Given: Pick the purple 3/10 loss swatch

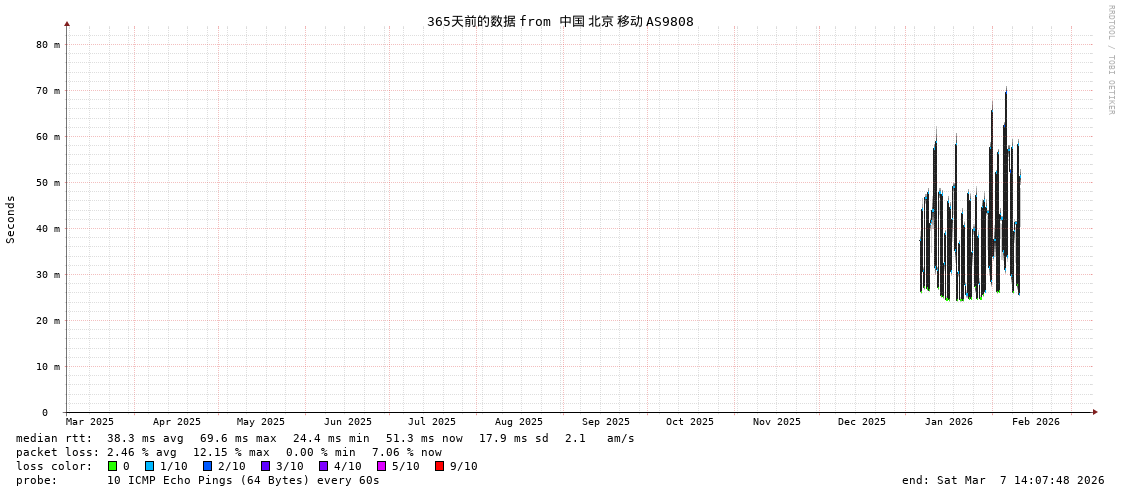Looking at the screenshot, I should [x=266, y=466].
